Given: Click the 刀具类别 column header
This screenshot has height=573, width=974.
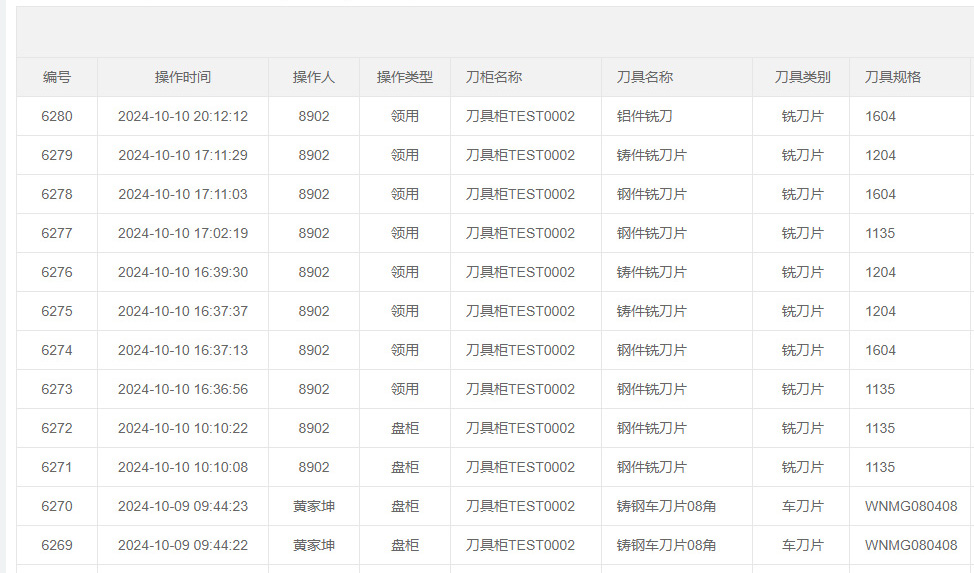Looking at the screenshot, I should click(801, 77).
